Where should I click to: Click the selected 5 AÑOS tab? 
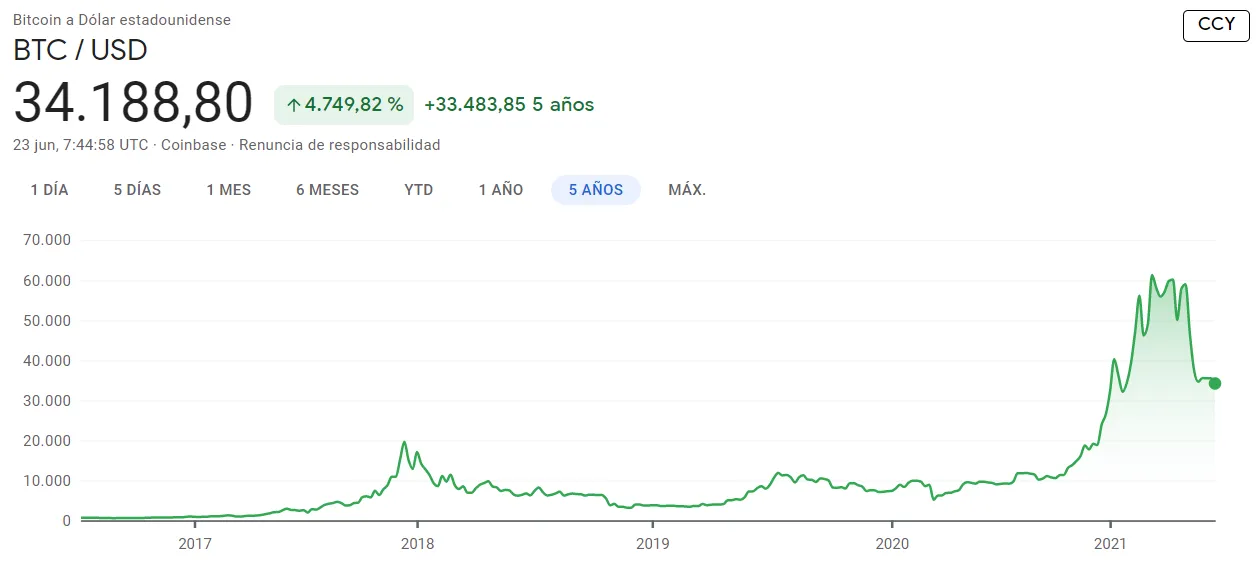[x=596, y=190]
